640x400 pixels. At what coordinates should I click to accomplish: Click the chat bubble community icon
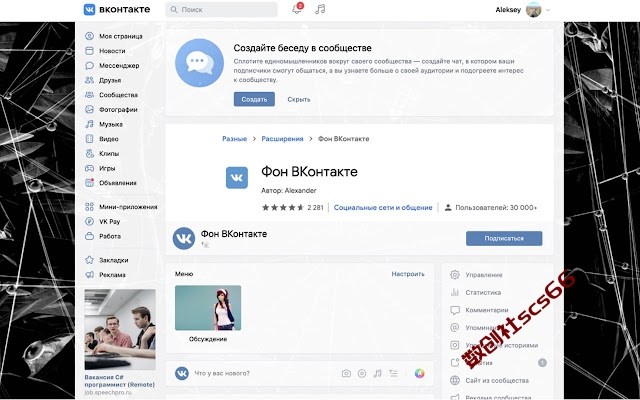point(199,63)
